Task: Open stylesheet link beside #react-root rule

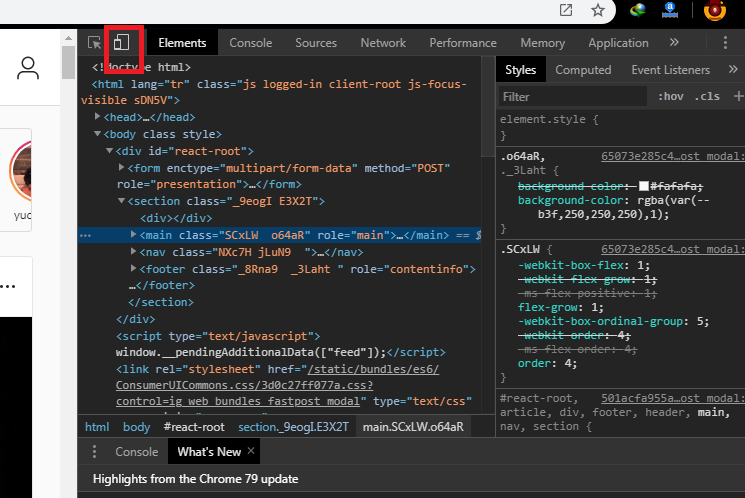Action: pyautogui.click(x=672, y=398)
